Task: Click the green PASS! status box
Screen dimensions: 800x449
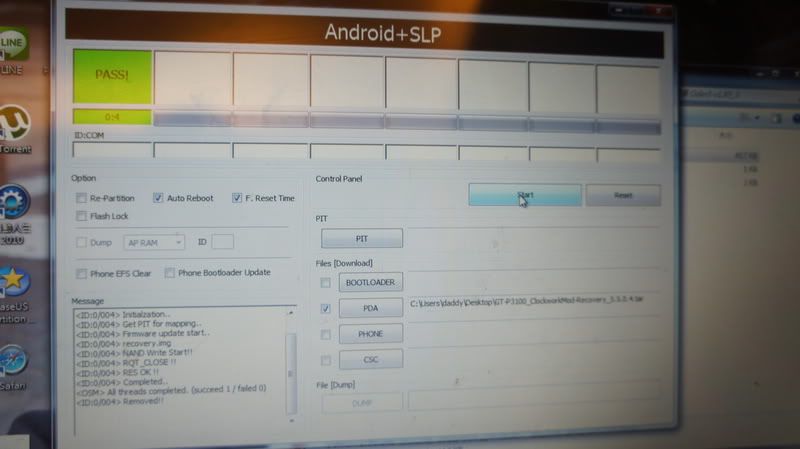Action: coord(112,76)
